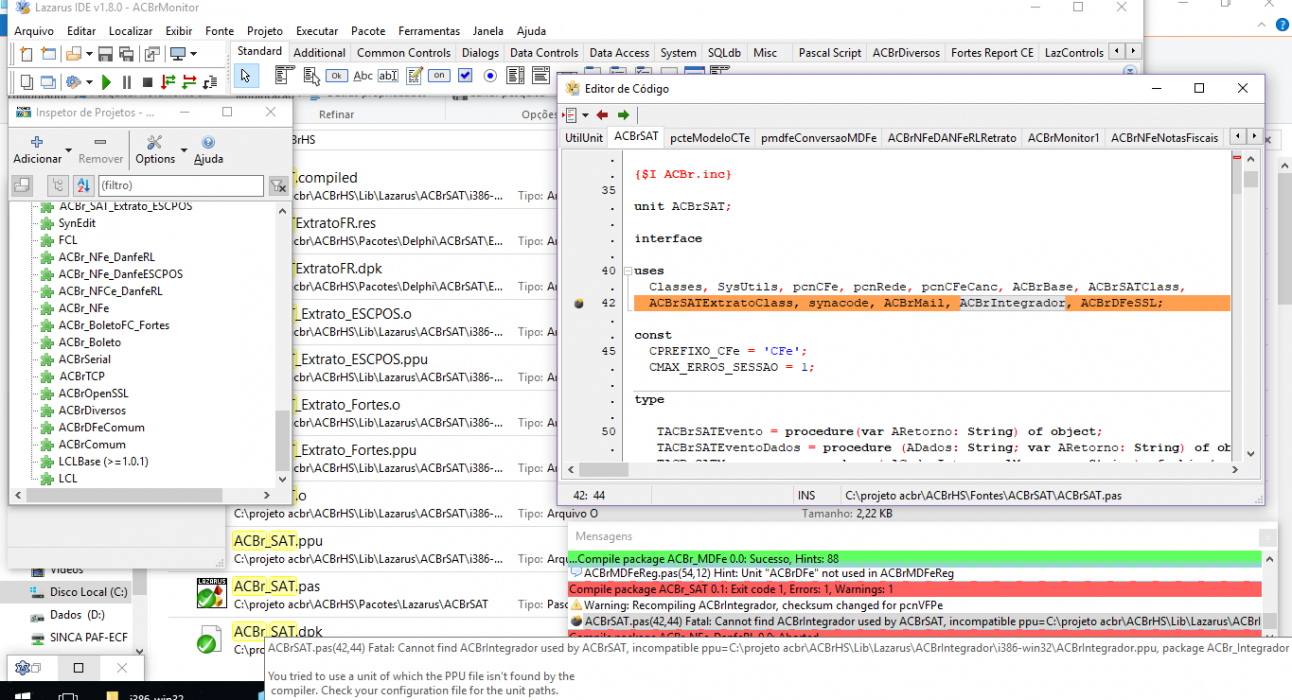Click the View Forms icon
This screenshot has width=1292, height=700.
pos(48,82)
